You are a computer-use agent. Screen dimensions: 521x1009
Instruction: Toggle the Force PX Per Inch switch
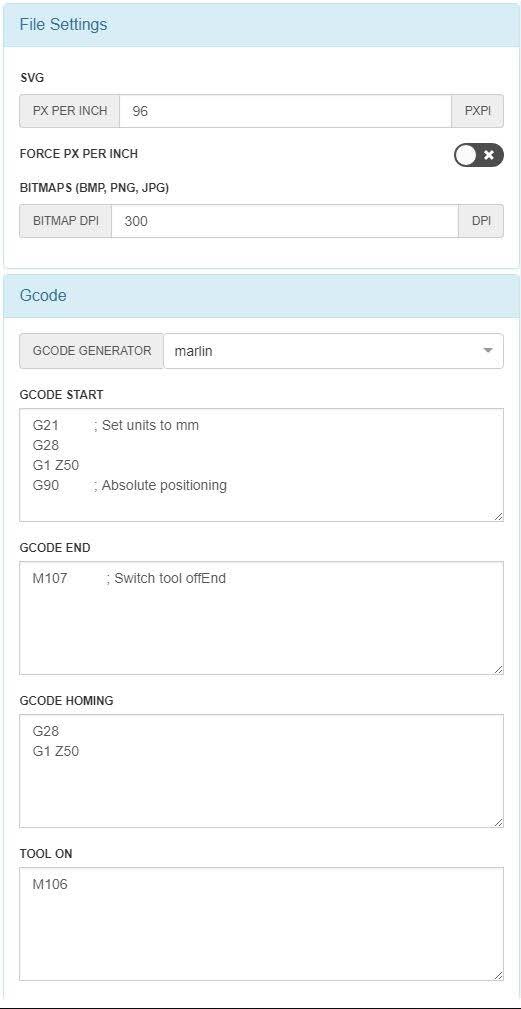point(479,155)
